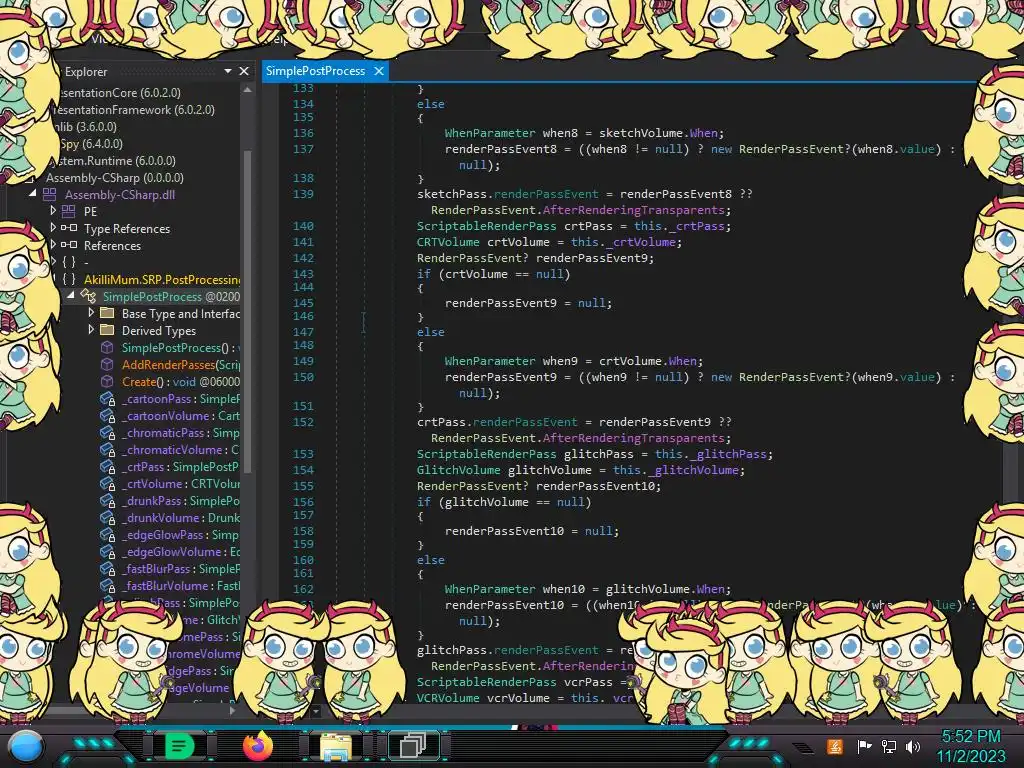
Task: Click the PE node icon
Action: (69, 212)
